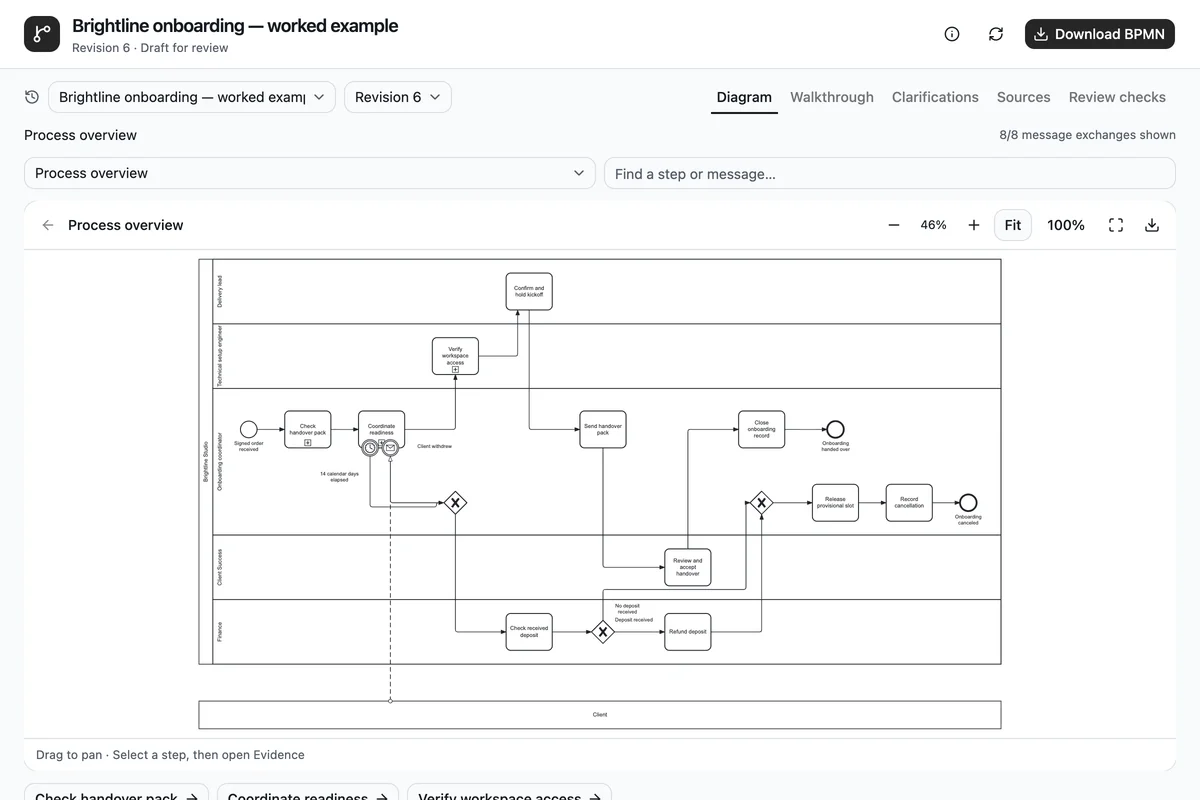Select the Release provisional slot task
This screenshot has height=800, width=1200.
[835, 503]
